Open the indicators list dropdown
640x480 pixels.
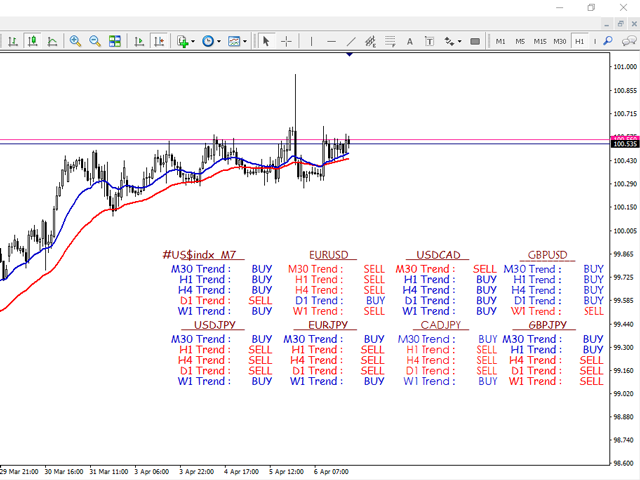(184, 41)
